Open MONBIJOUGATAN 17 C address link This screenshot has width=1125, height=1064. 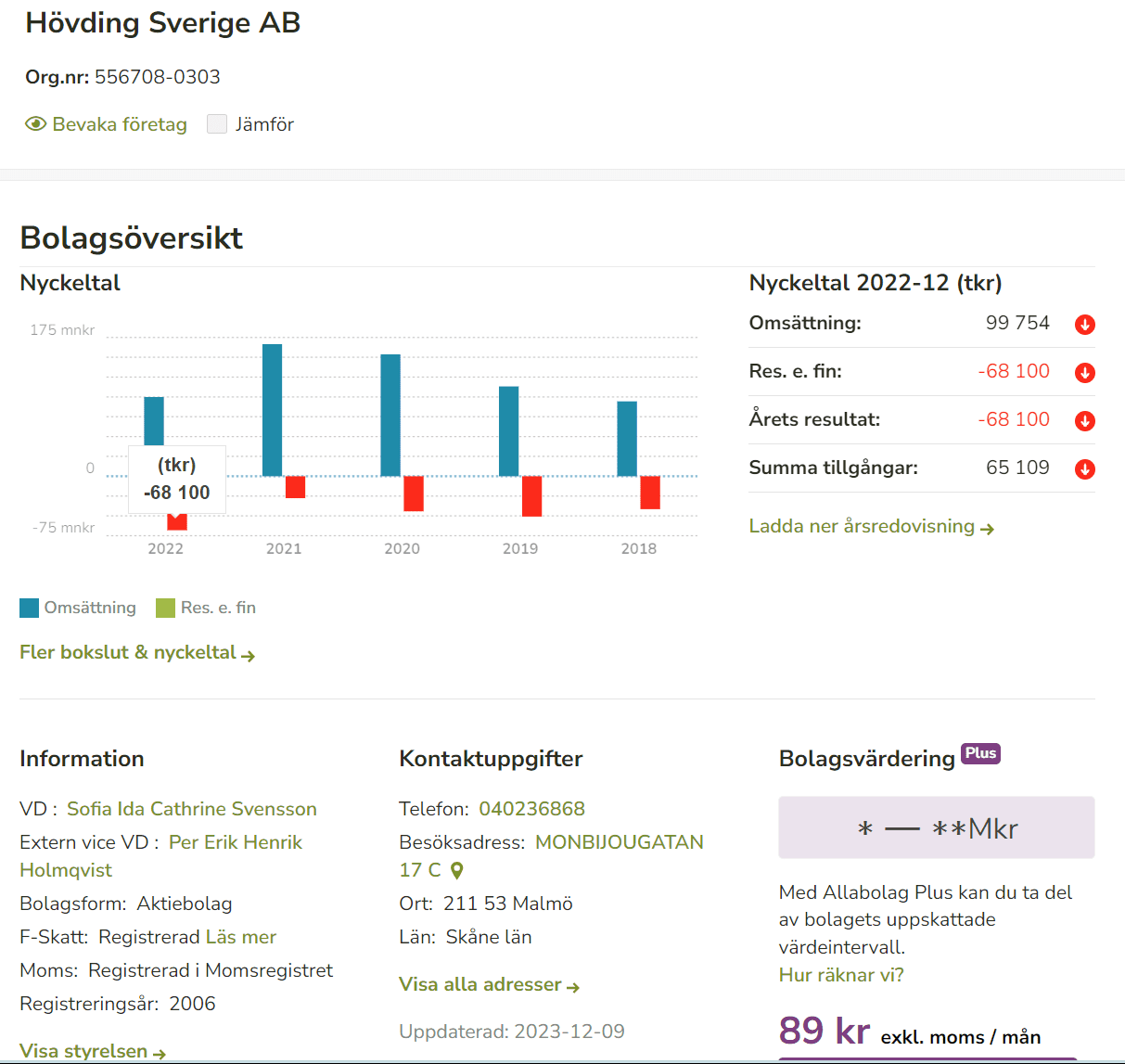click(552, 856)
